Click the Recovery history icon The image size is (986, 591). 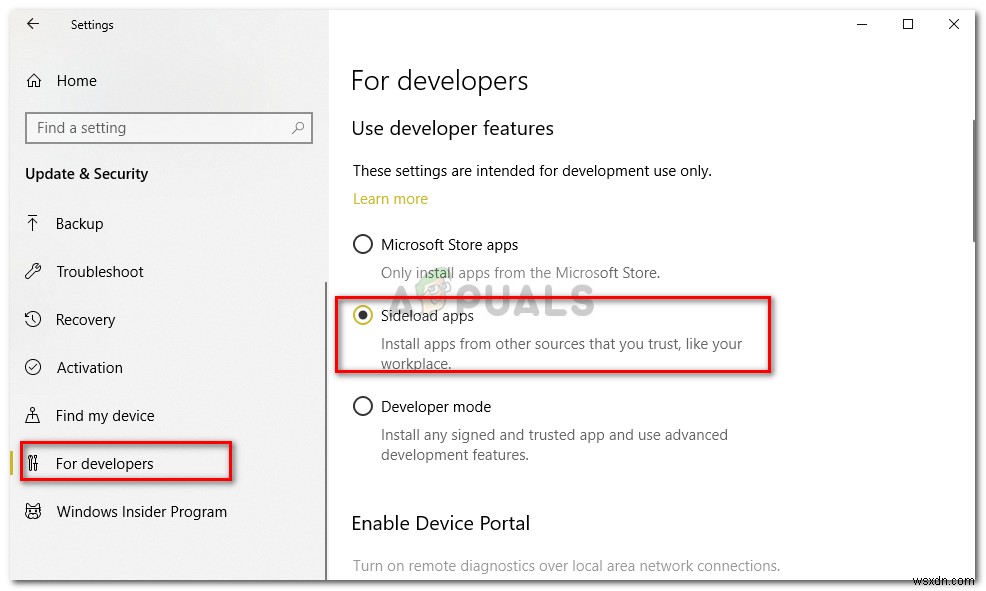pyautogui.click(x=34, y=319)
